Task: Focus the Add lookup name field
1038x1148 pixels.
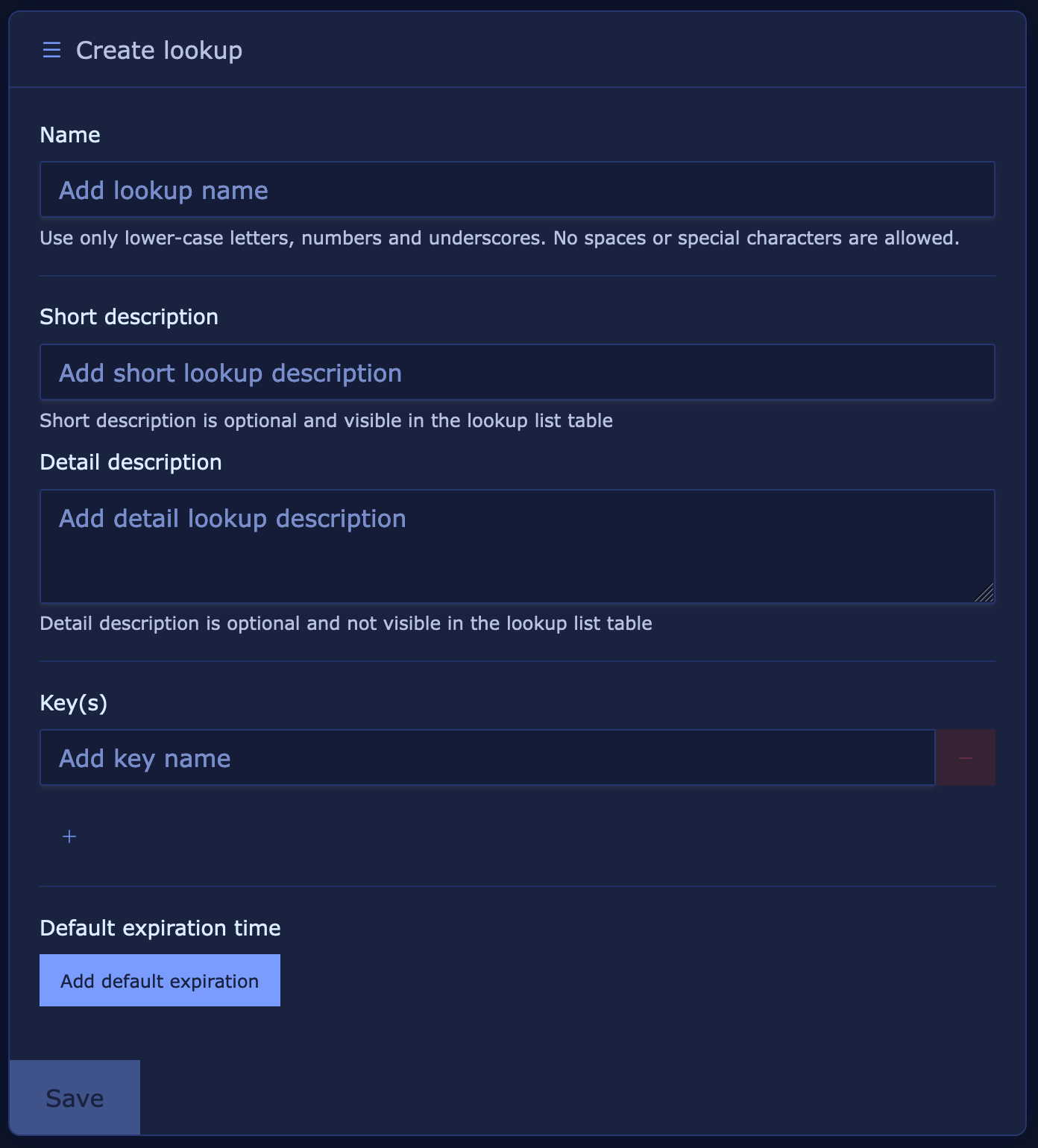Action: tap(518, 189)
